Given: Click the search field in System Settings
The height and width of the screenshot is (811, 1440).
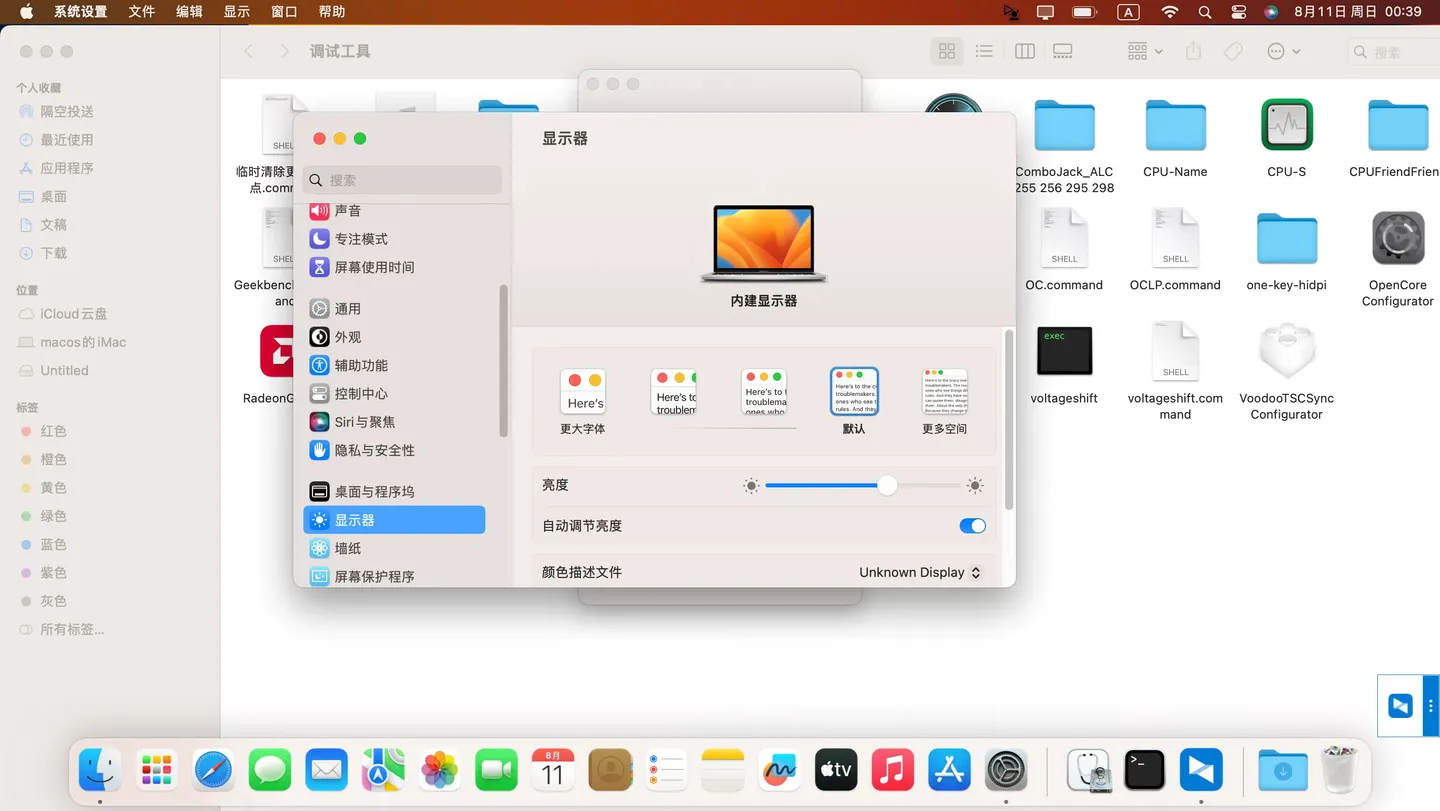Looking at the screenshot, I should (x=402, y=179).
